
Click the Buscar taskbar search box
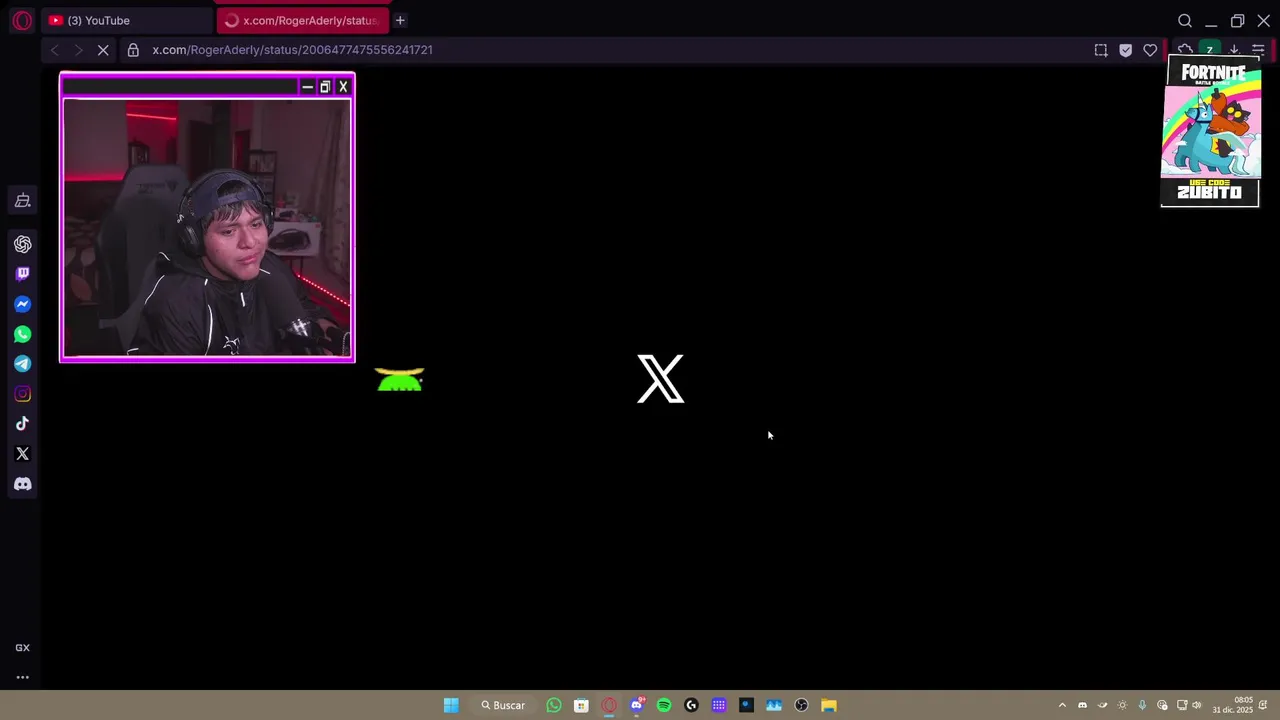point(503,705)
